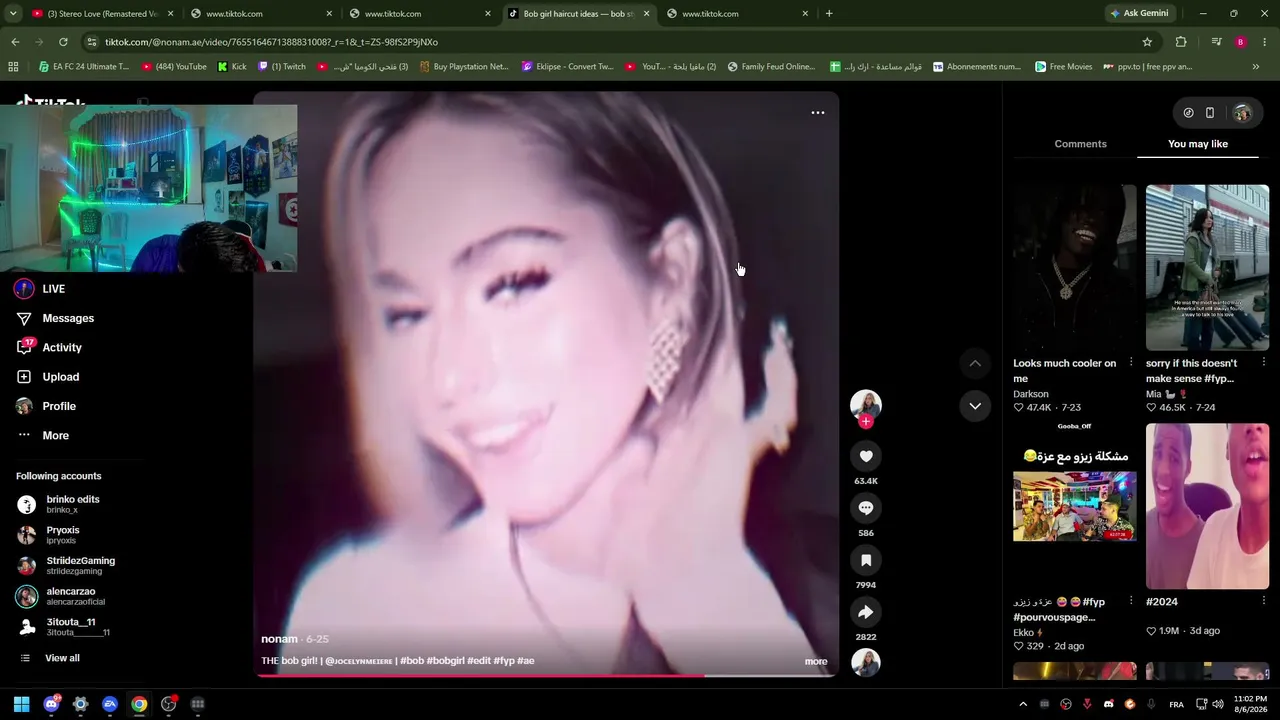Image resolution: width=1280 pixels, height=720 pixels.
Task: Open options for Ekko fyp video
Action: [1131, 601]
